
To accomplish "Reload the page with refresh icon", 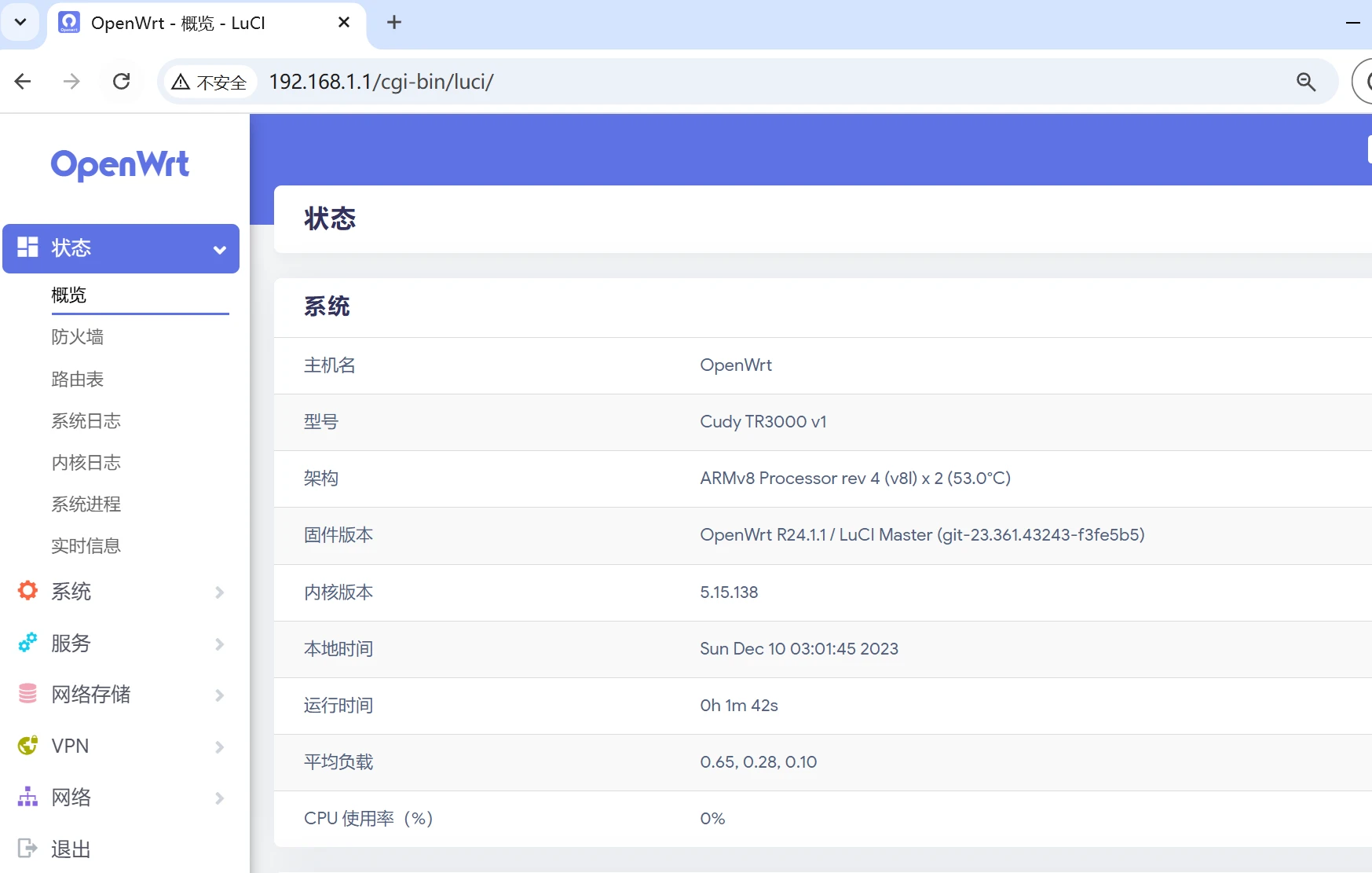I will point(121,82).
